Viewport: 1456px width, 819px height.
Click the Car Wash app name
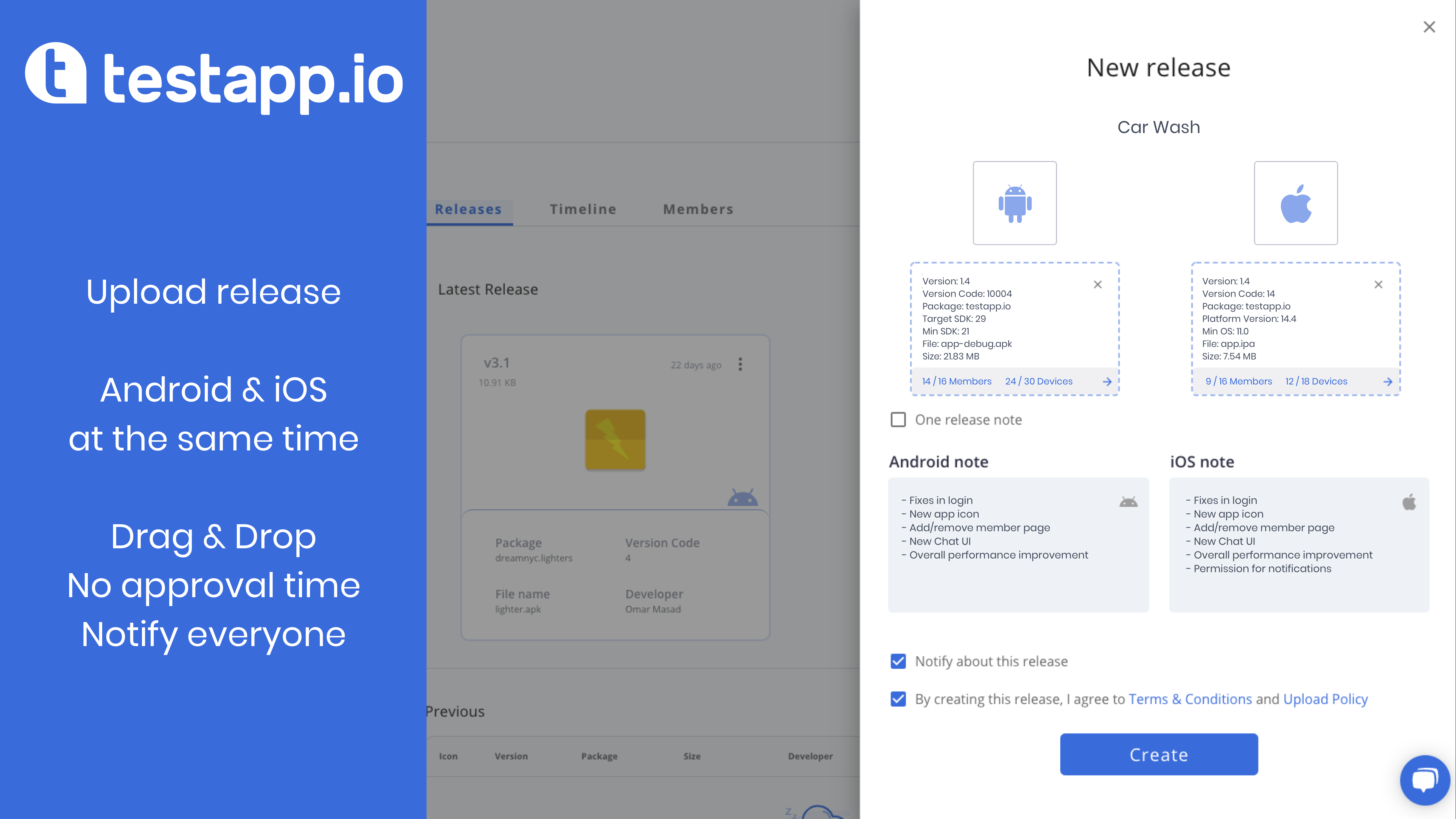point(1159,127)
